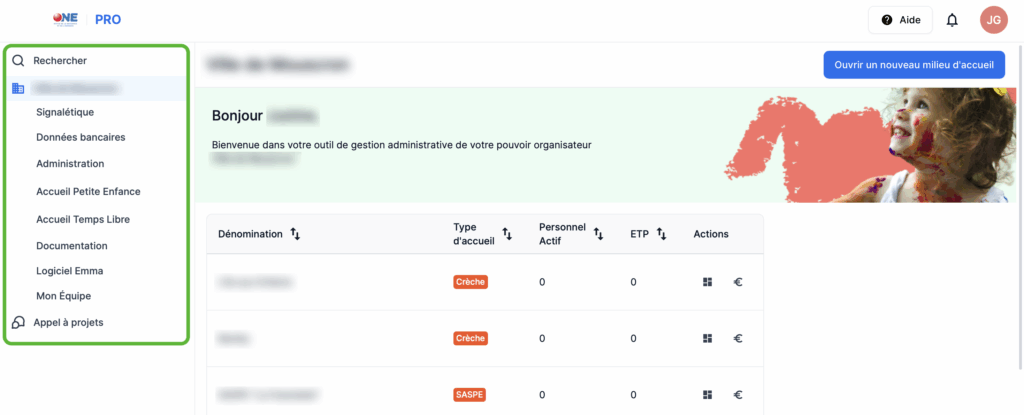
Task: Click Ouvrir un nouveau milieu d'accueil button
Action: click(x=914, y=65)
